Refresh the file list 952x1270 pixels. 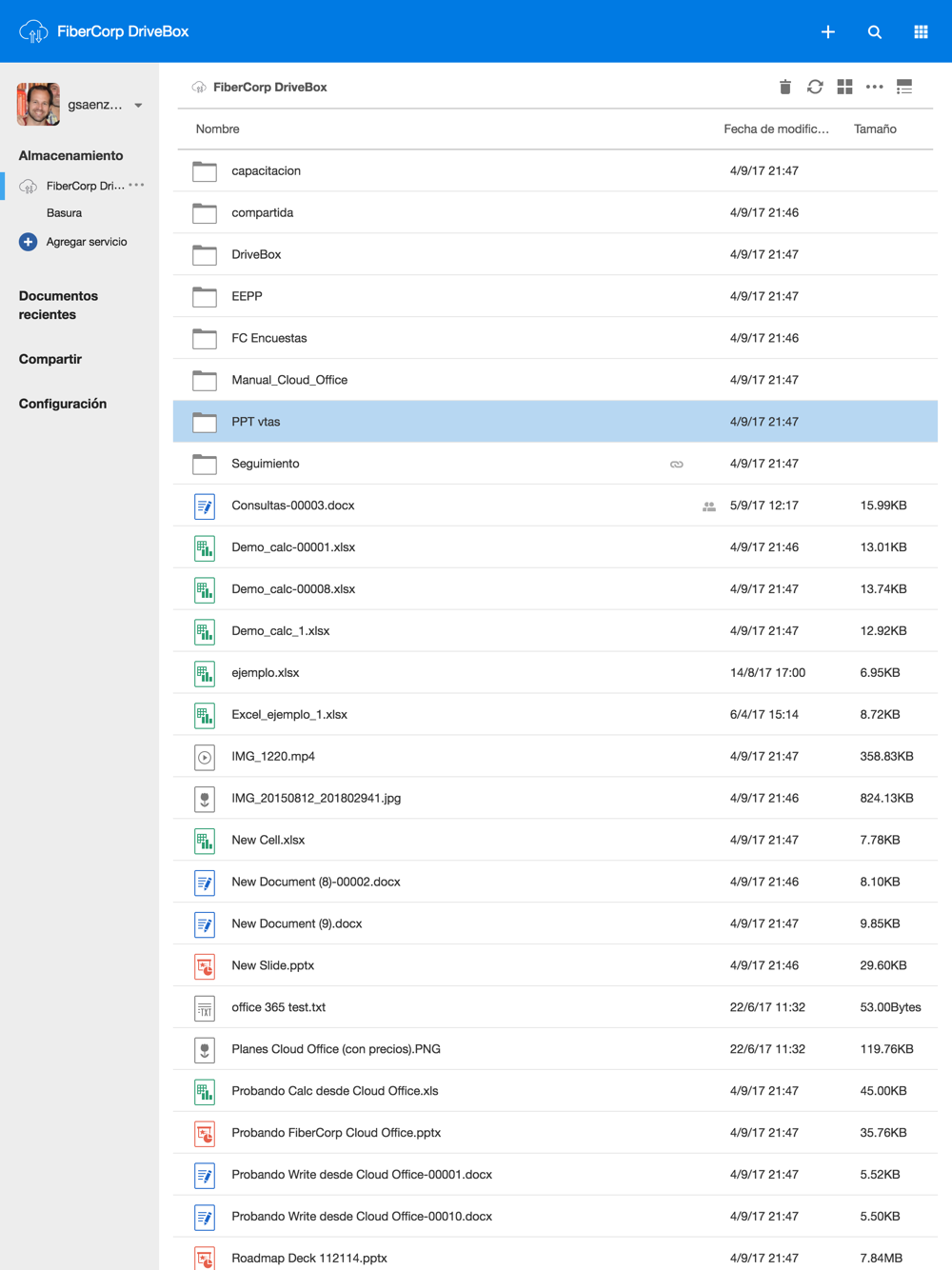click(815, 87)
